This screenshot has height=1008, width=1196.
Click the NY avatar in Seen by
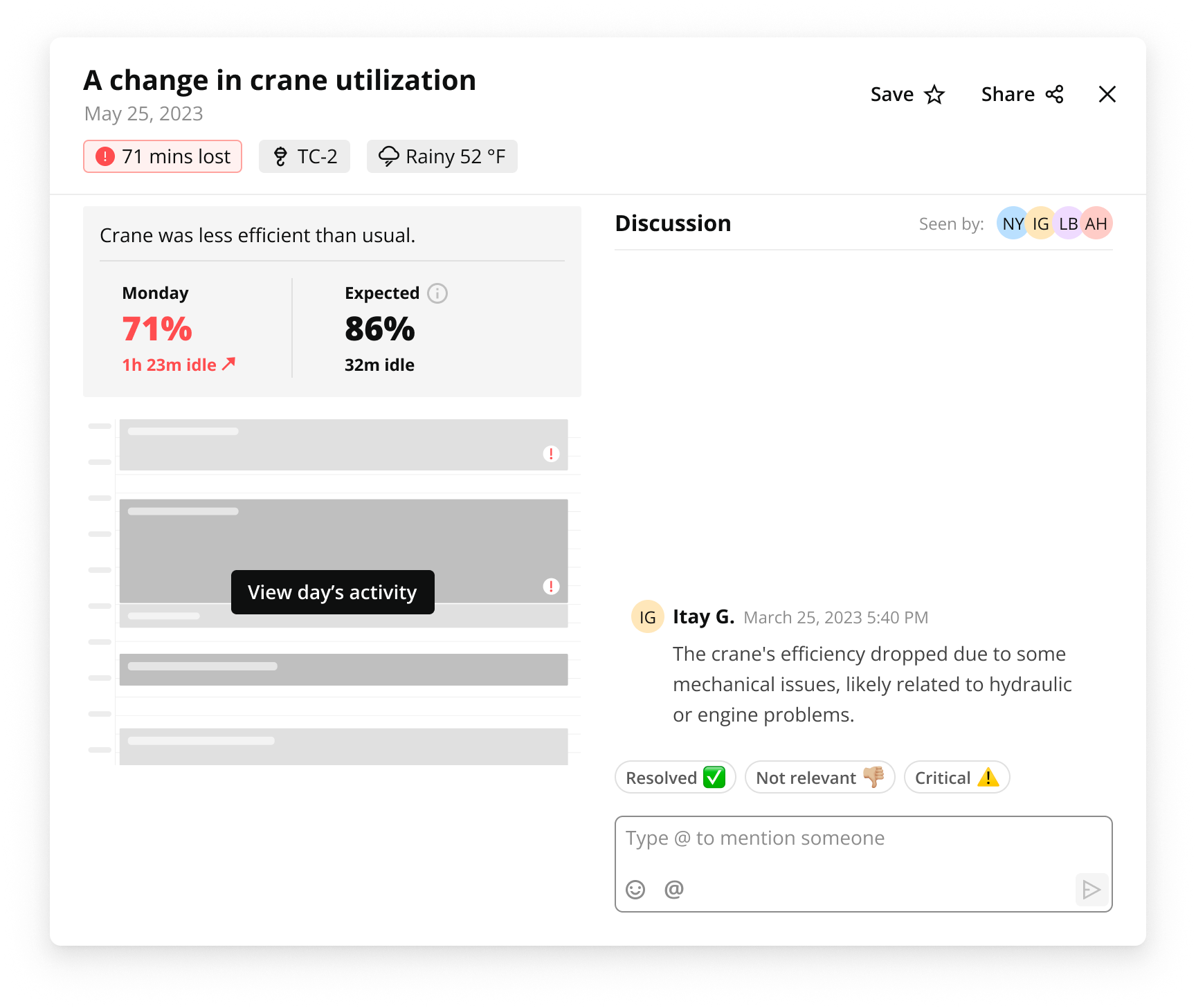point(1012,223)
